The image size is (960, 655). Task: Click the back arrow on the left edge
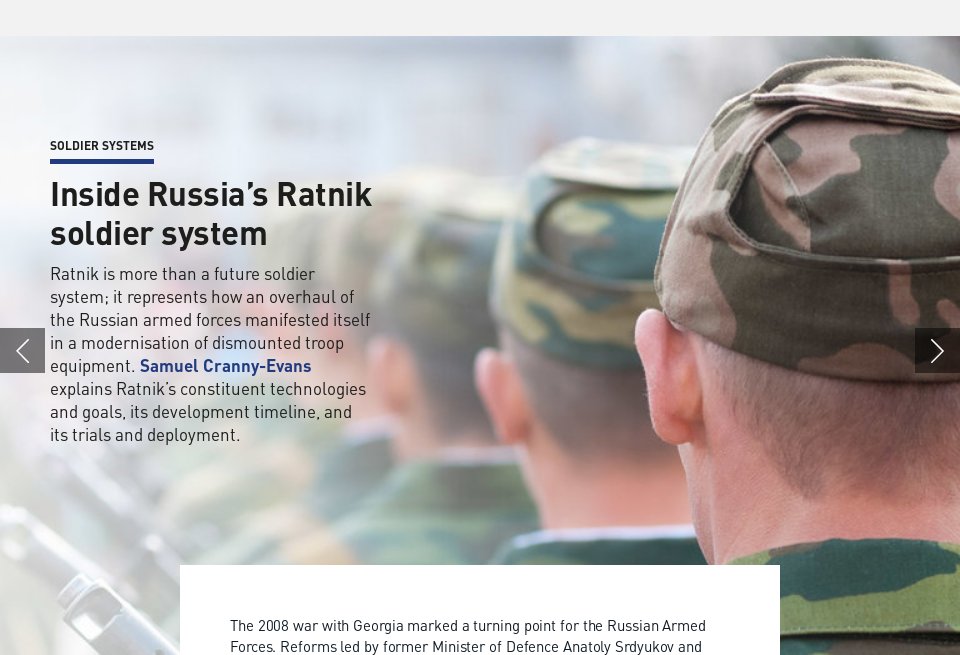[x=22, y=350]
